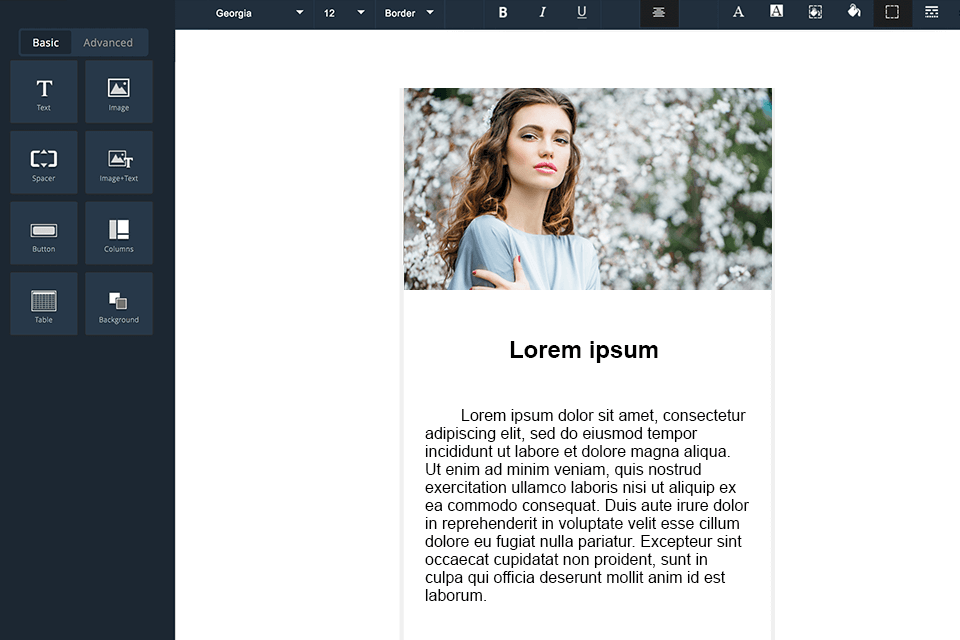
Task: Insert a Columns layout block
Action: point(119,233)
